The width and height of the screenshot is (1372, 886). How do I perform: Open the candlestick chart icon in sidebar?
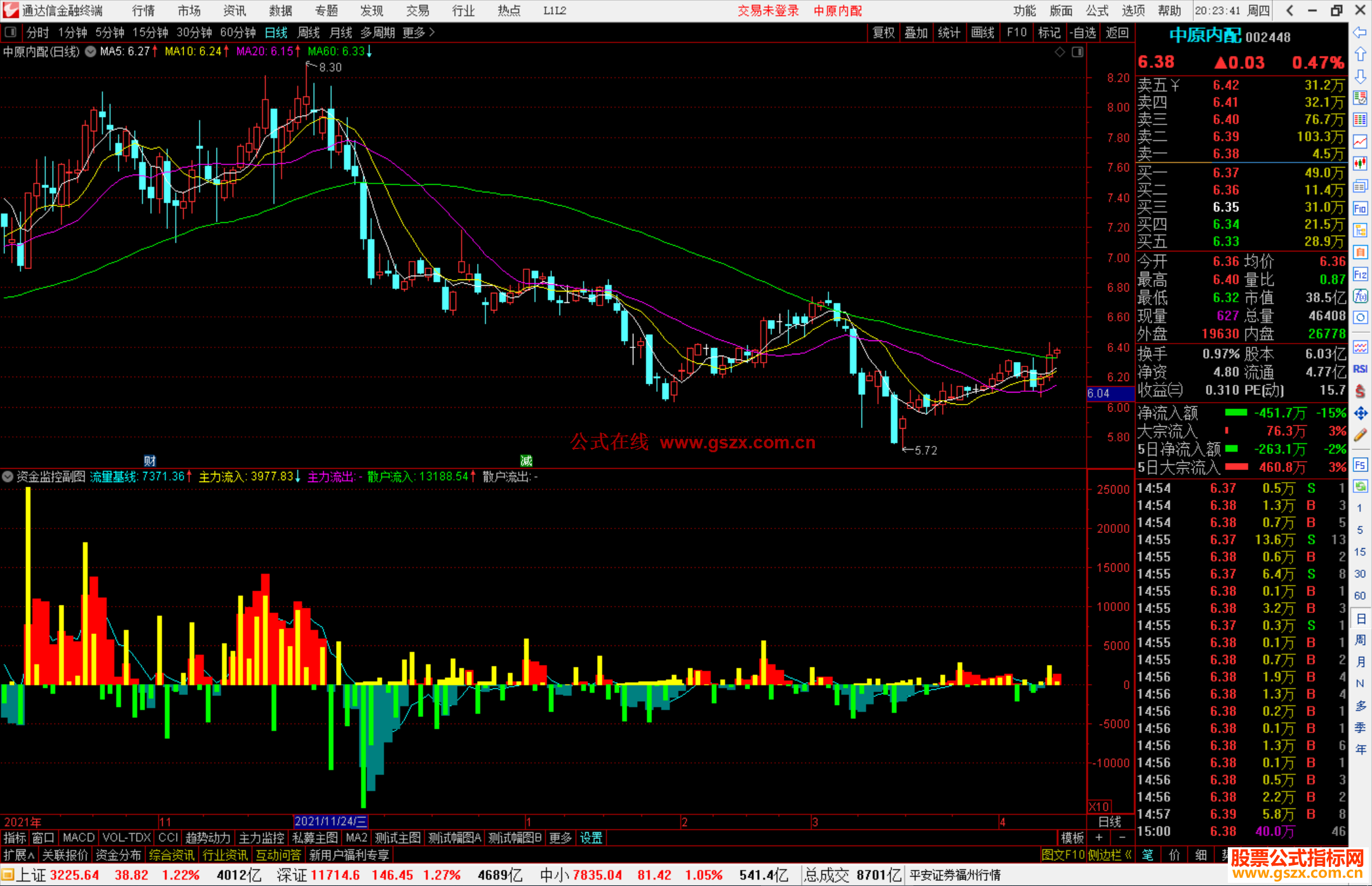point(1360,164)
